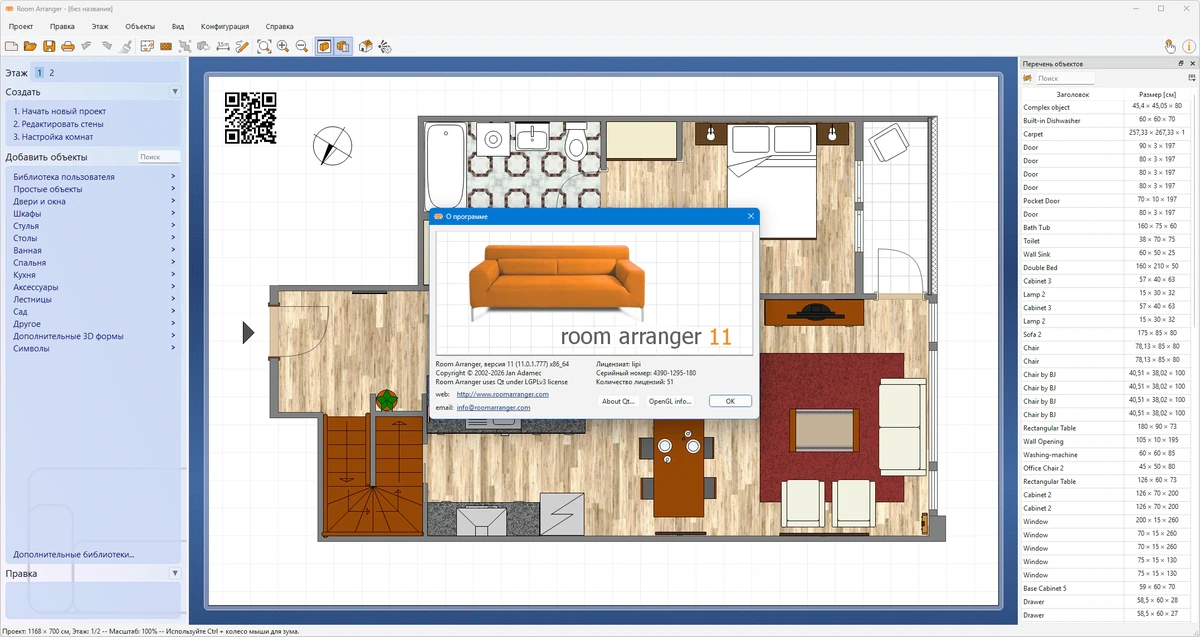Expand the Стулья category
Viewport: 1200px width, 637px height.
pyautogui.click(x=94, y=226)
